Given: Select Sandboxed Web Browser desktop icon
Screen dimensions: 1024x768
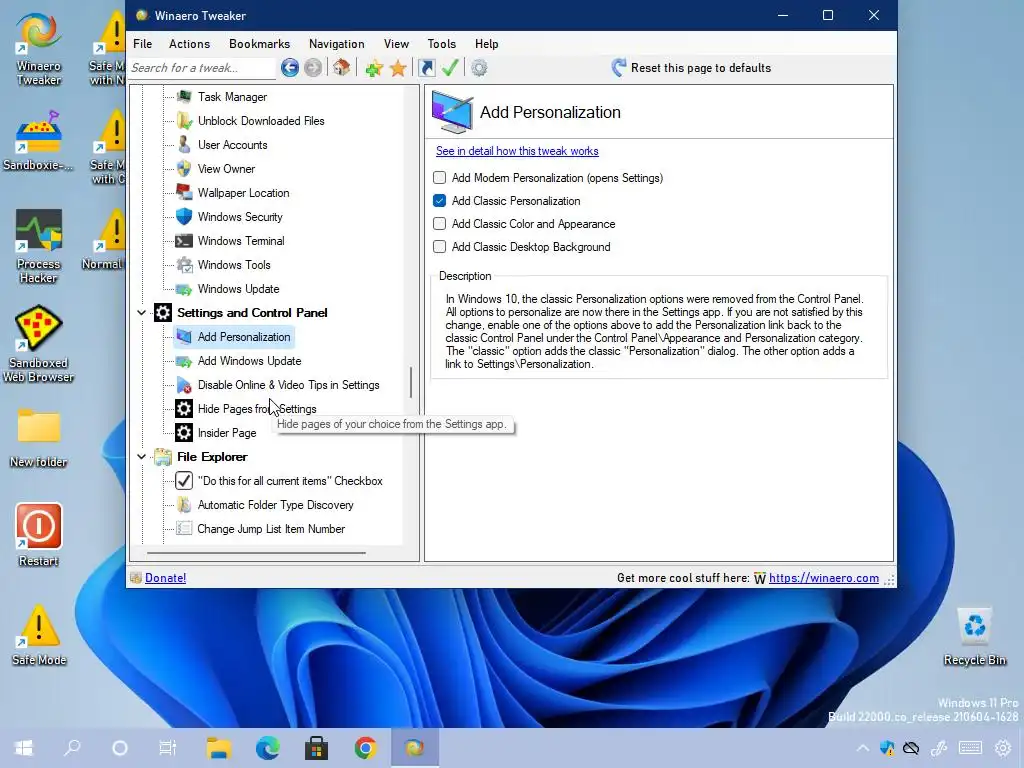Looking at the screenshot, I should (x=39, y=344).
